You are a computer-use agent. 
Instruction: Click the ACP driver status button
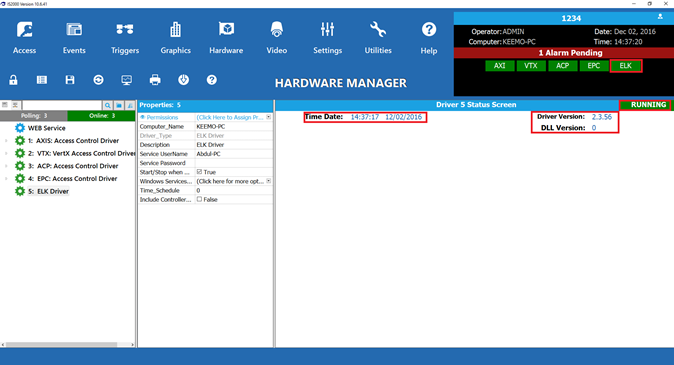[562, 66]
